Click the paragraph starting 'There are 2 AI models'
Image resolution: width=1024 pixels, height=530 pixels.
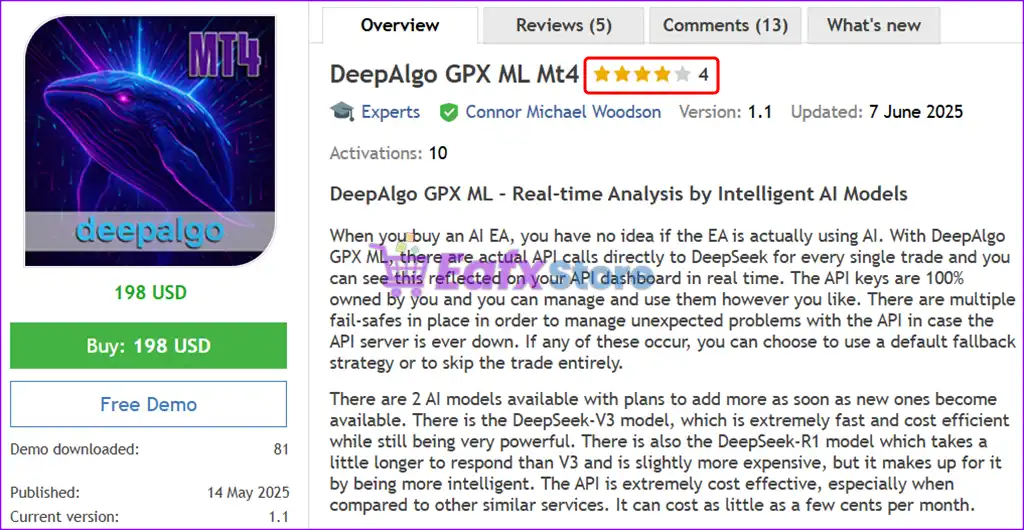(x=669, y=452)
